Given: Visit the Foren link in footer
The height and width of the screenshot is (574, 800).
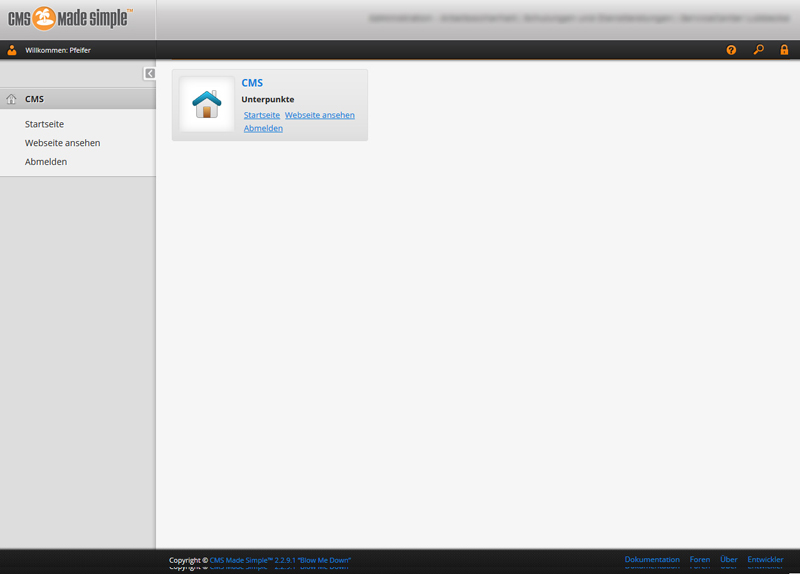Looking at the screenshot, I should 700,559.
